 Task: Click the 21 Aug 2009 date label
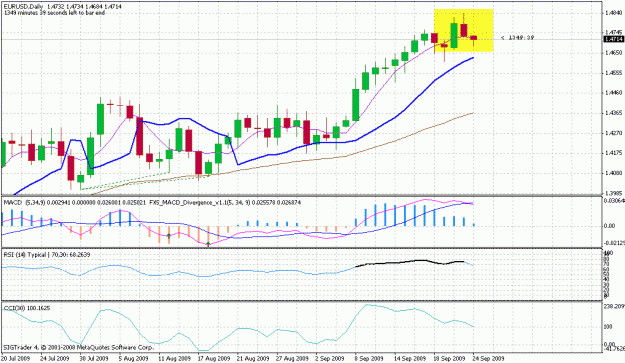coord(252,358)
